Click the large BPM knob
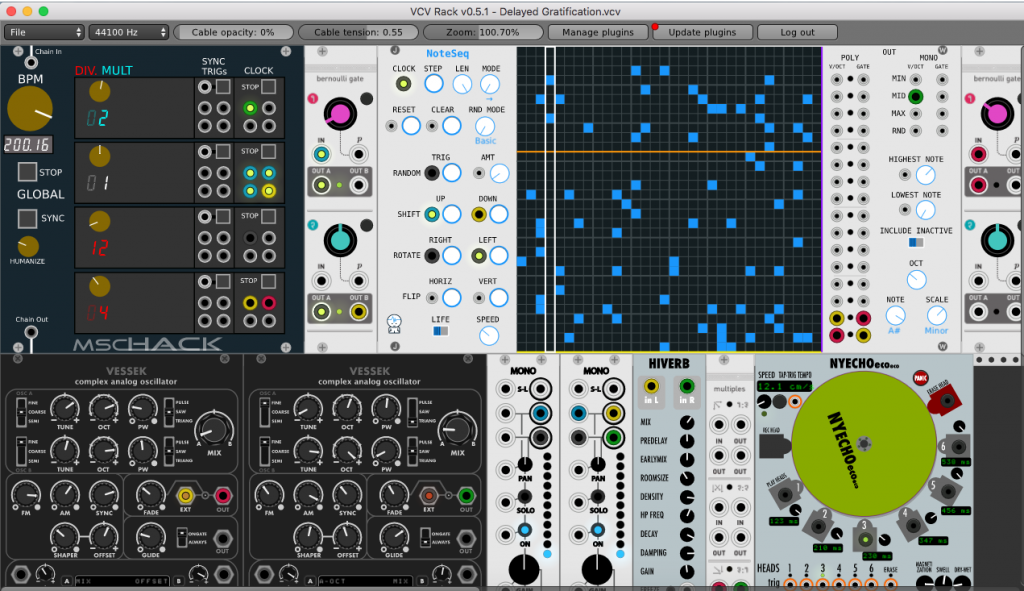Image resolution: width=1024 pixels, height=591 pixels. (29, 109)
